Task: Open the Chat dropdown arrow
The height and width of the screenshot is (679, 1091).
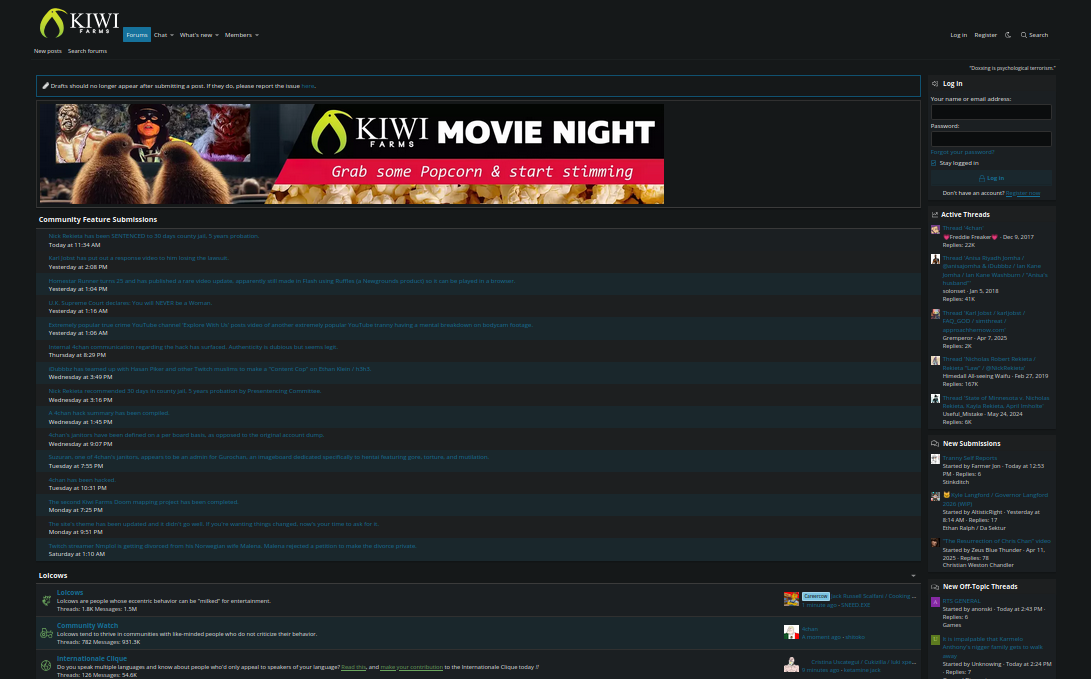Action: coord(172,35)
